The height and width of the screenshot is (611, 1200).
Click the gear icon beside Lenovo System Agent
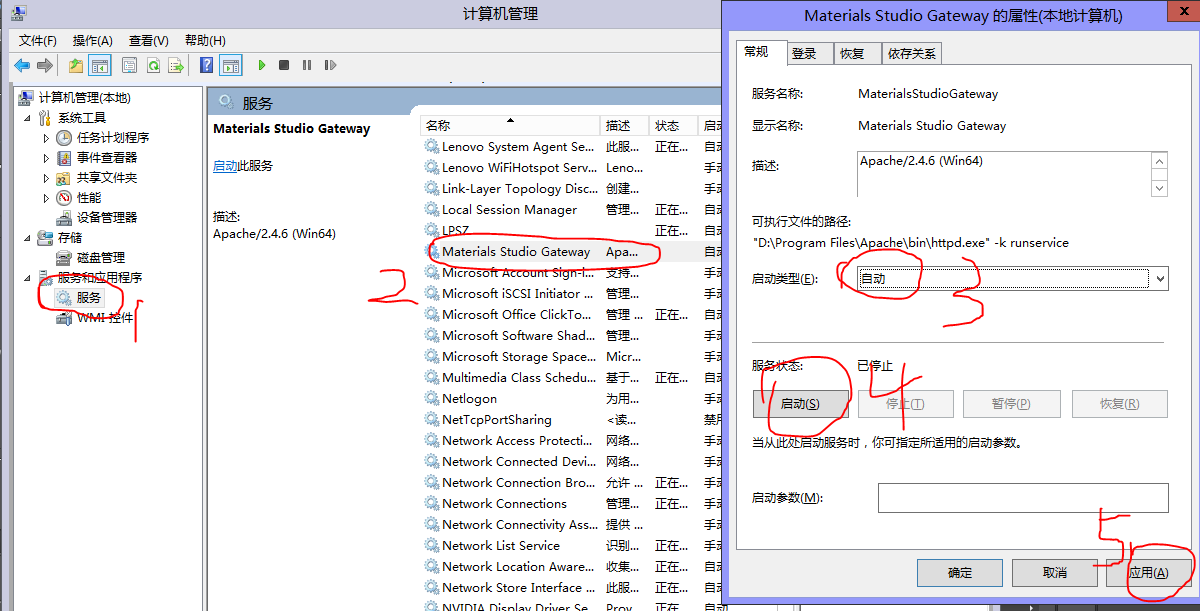click(x=432, y=147)
